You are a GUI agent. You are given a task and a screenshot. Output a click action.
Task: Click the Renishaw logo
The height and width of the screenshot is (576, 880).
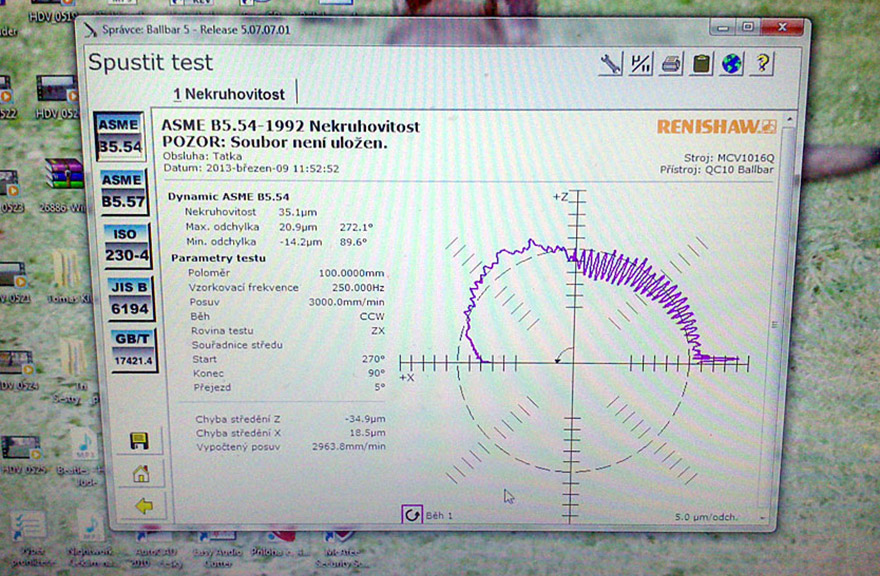(717, 127)
